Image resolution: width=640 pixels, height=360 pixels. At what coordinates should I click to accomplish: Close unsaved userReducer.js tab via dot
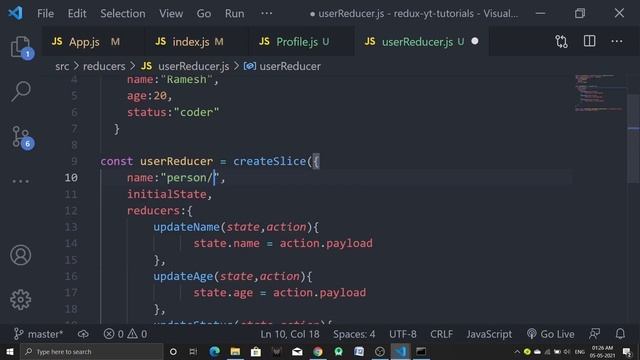click(475, 41)
